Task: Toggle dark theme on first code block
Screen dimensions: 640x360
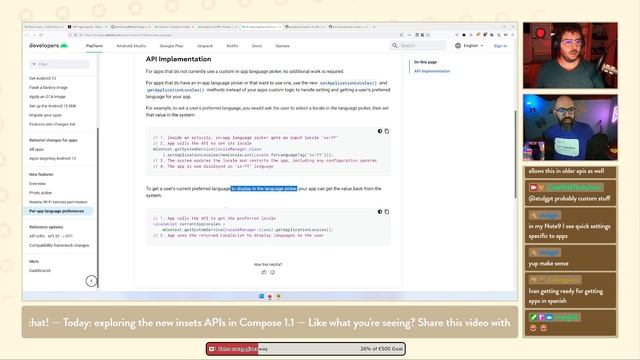Action: pos(380,131)
